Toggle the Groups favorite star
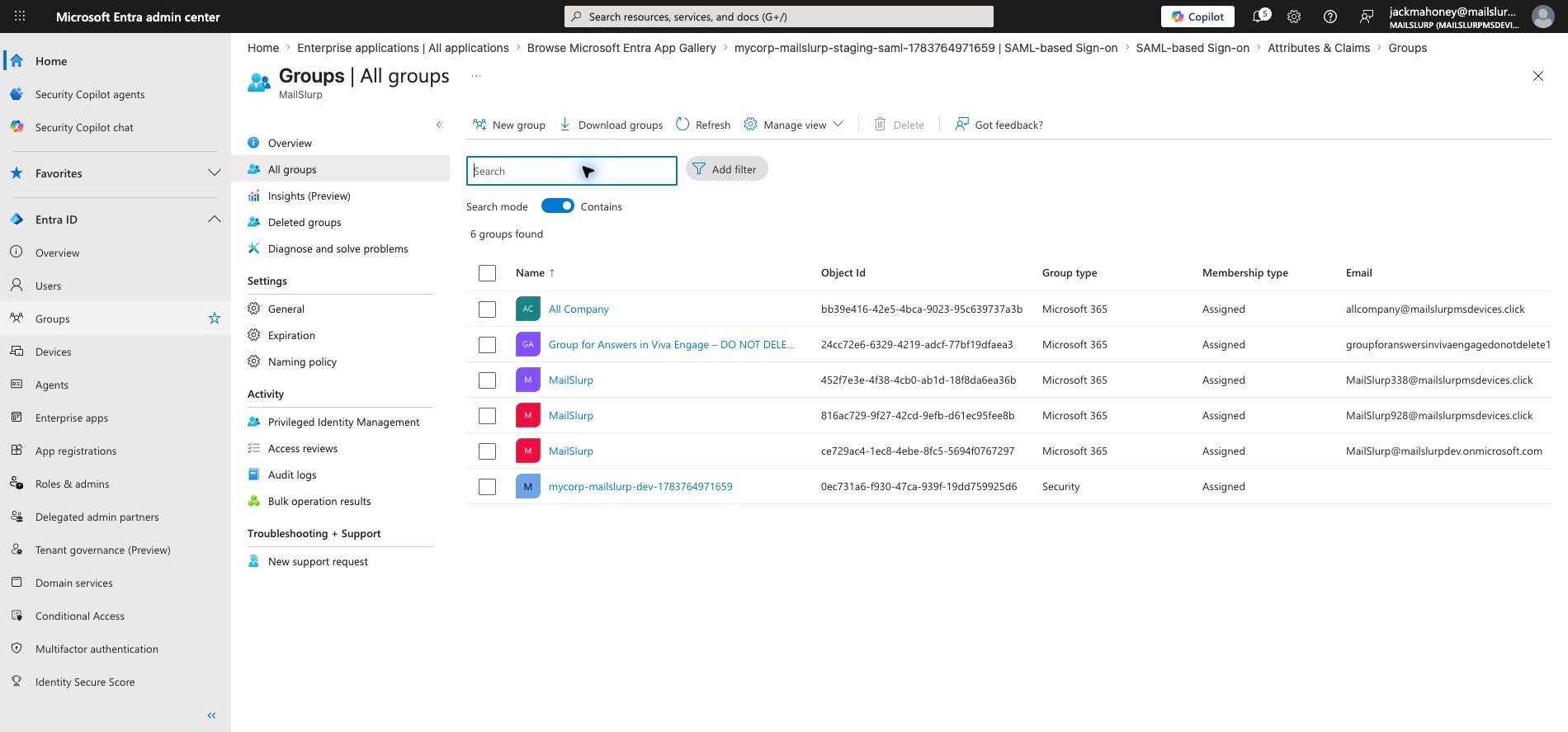The width and height of the screenshot is (1568, 732). click(x=215, y=319)
